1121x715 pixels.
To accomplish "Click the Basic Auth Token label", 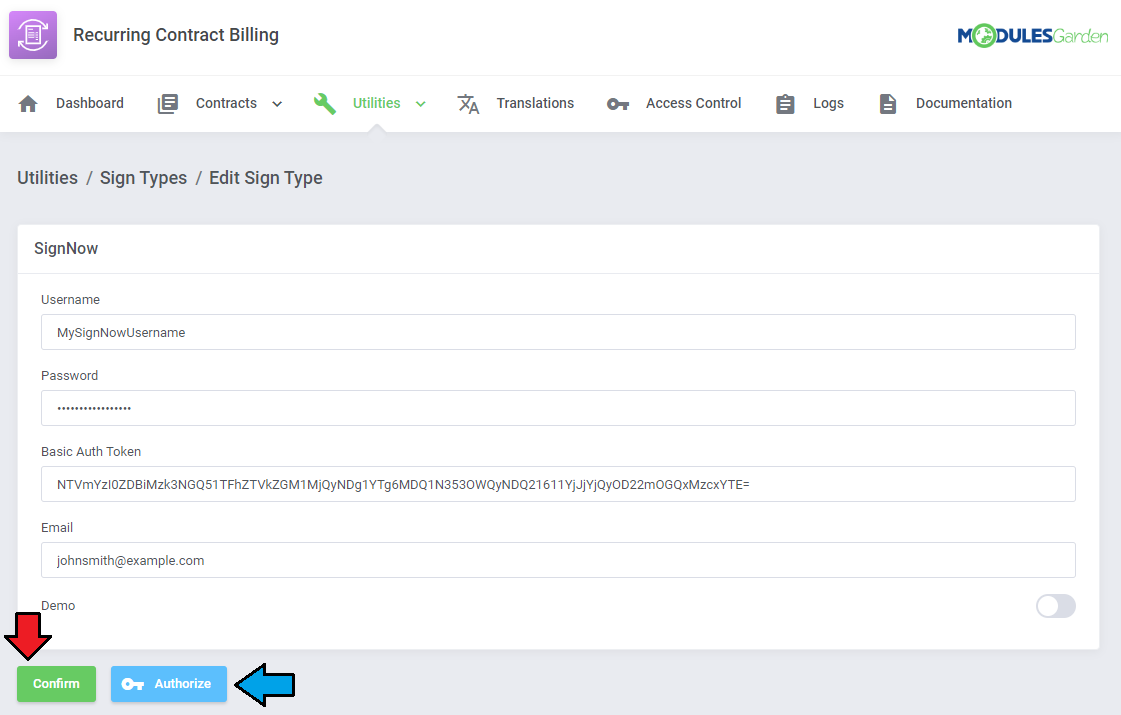I will pyautogui.click(x=91, y=451).
